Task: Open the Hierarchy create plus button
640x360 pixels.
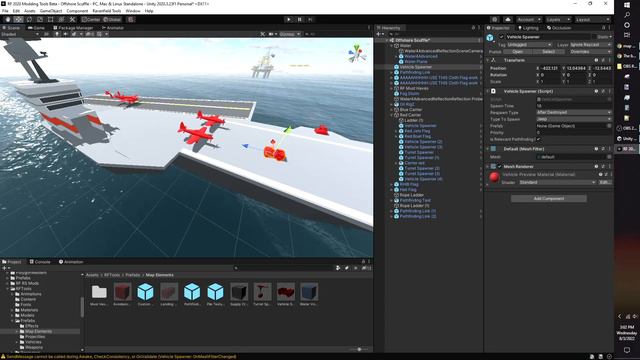Action: pyautogui.click(x=380, y=34)
